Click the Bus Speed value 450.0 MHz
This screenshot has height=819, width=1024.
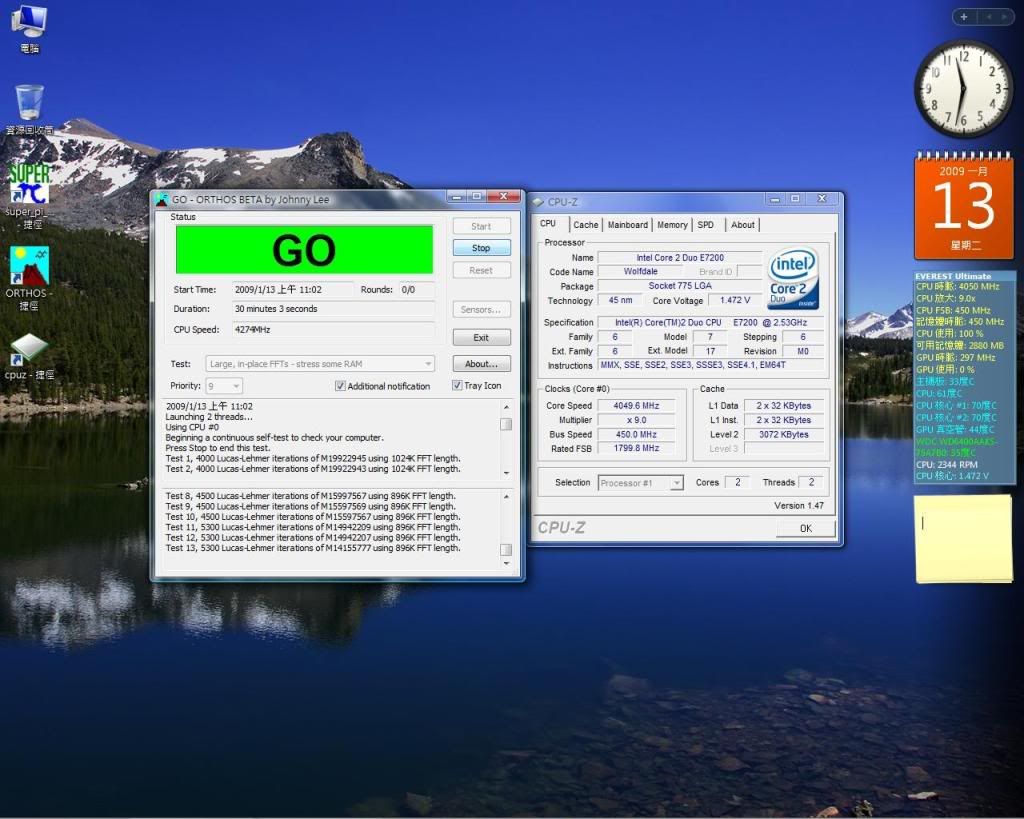(636, 434)
